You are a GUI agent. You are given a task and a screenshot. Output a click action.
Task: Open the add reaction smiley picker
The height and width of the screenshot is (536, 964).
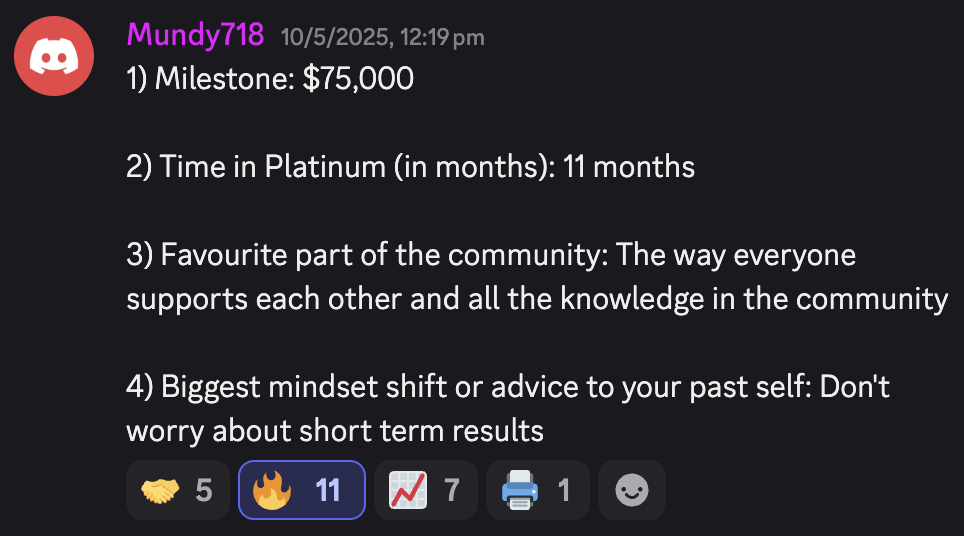click(x=632, y=490)
